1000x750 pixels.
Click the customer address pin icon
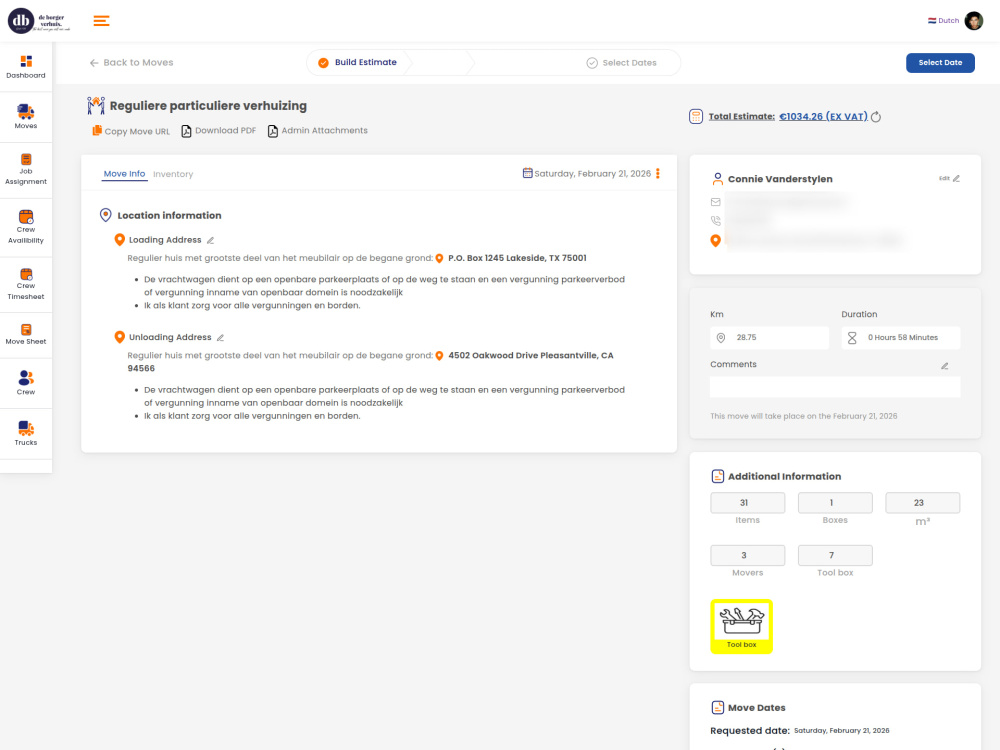[716, 240]
